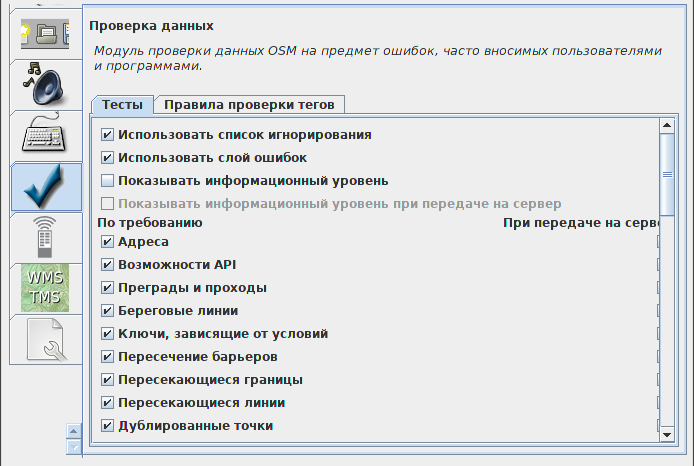This screenshot has height=466, width=694.
Task: Open keyboard shortcuts preferences icon
Action: click(44, 132)
